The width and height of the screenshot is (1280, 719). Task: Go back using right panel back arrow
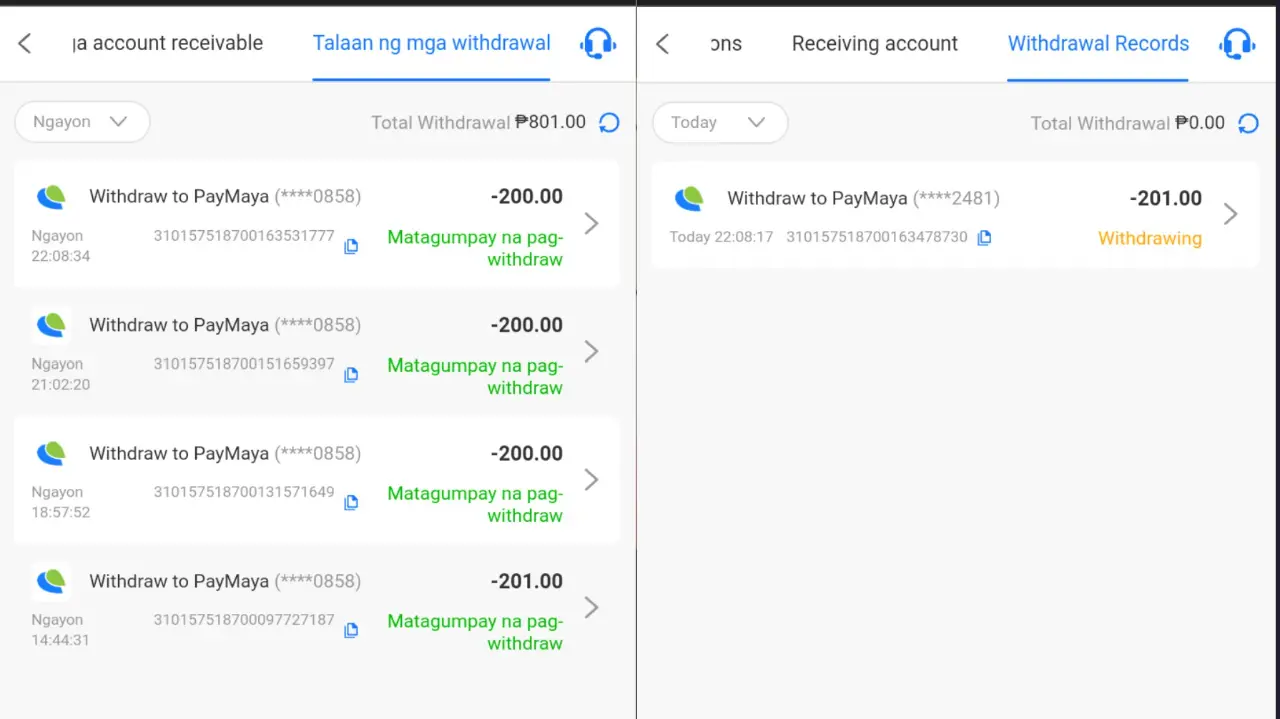click(x=662, y=43)
